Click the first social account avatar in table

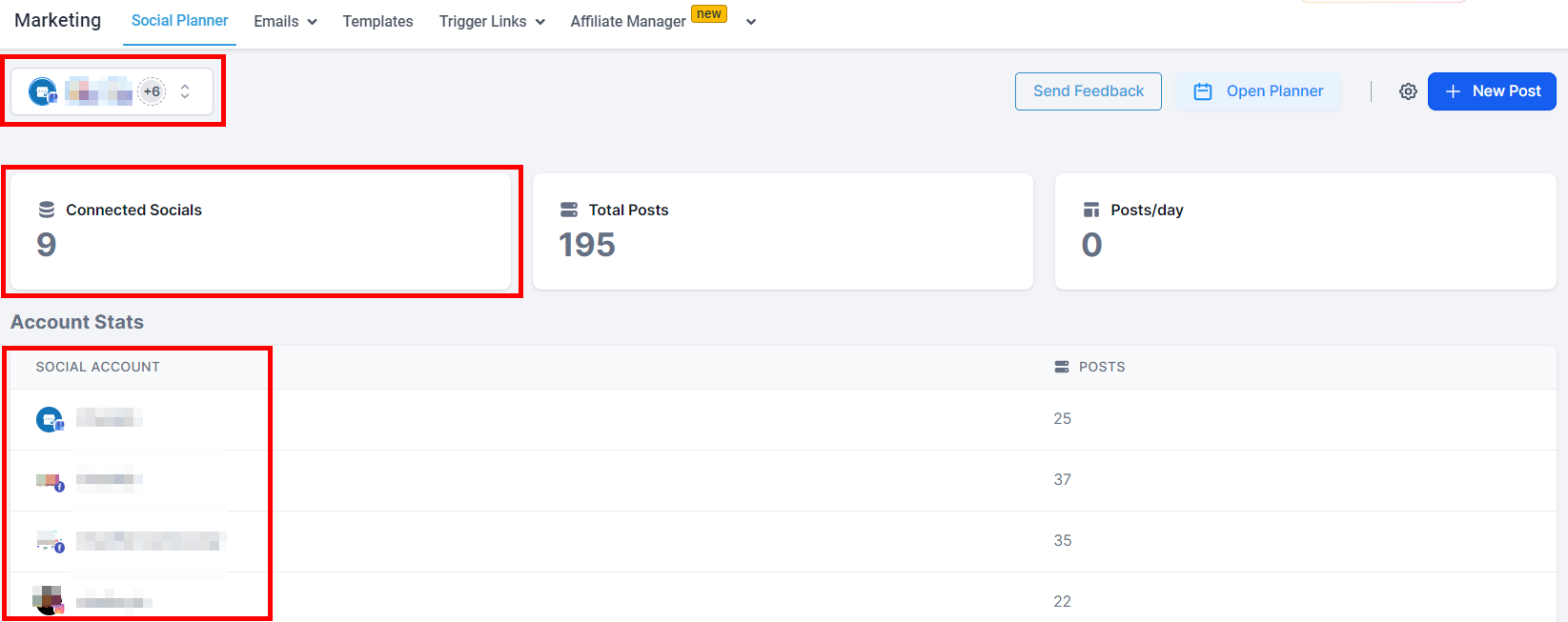click(49, 419)
